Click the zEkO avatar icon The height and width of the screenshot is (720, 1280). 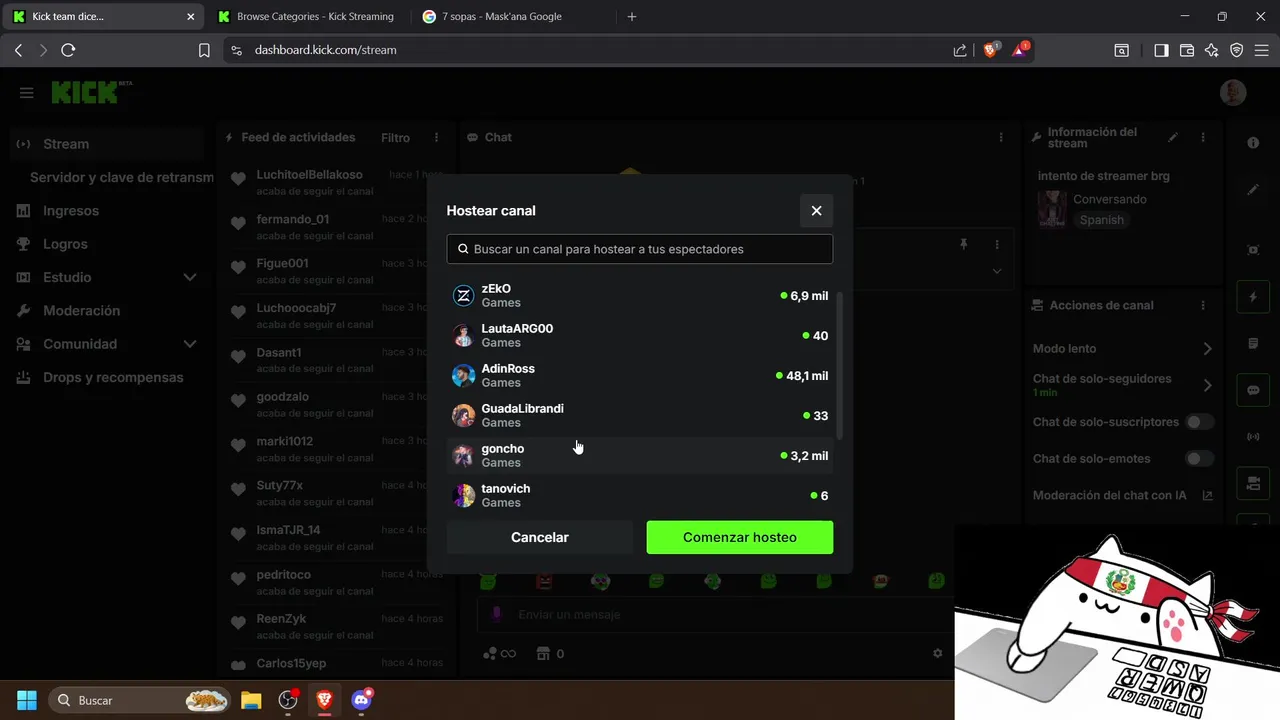(463, 296)
